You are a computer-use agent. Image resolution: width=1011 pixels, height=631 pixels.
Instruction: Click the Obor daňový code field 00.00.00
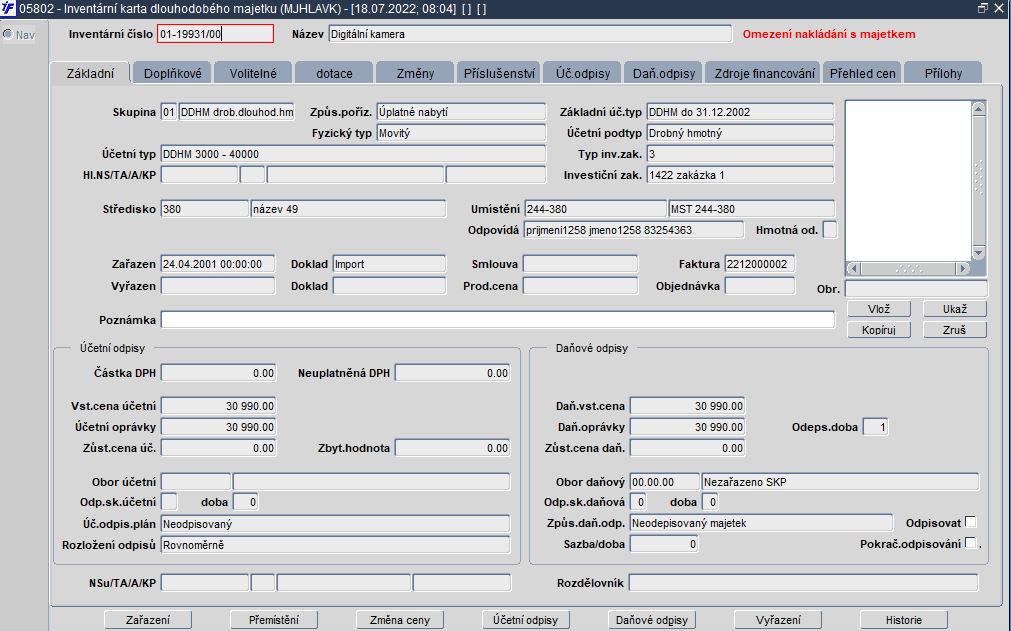664,481
